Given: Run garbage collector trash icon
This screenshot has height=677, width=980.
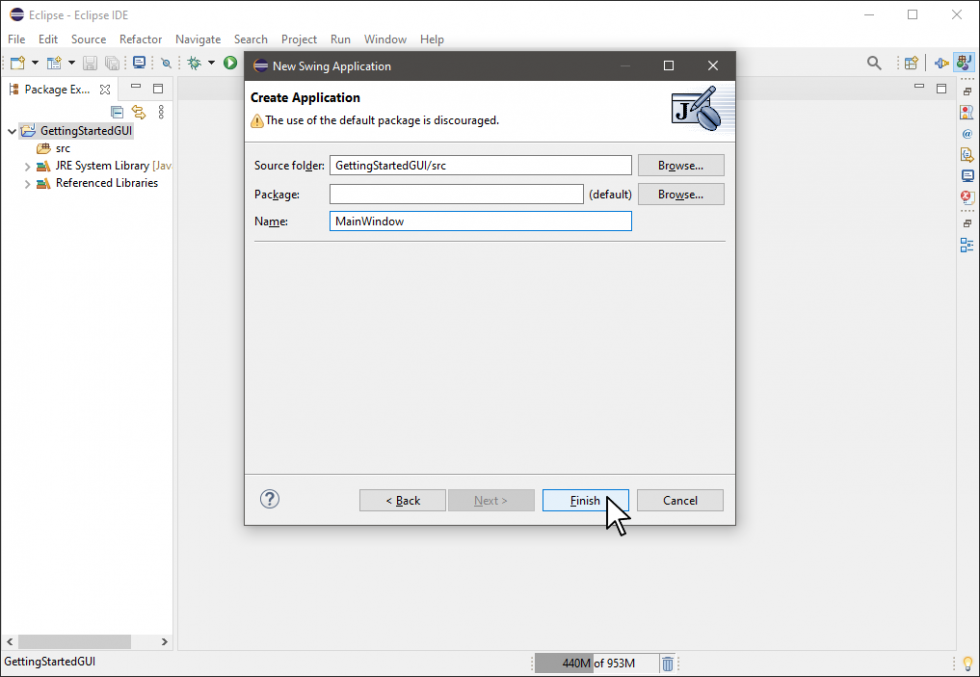Looking at the screenshot, I should [668, 663].
